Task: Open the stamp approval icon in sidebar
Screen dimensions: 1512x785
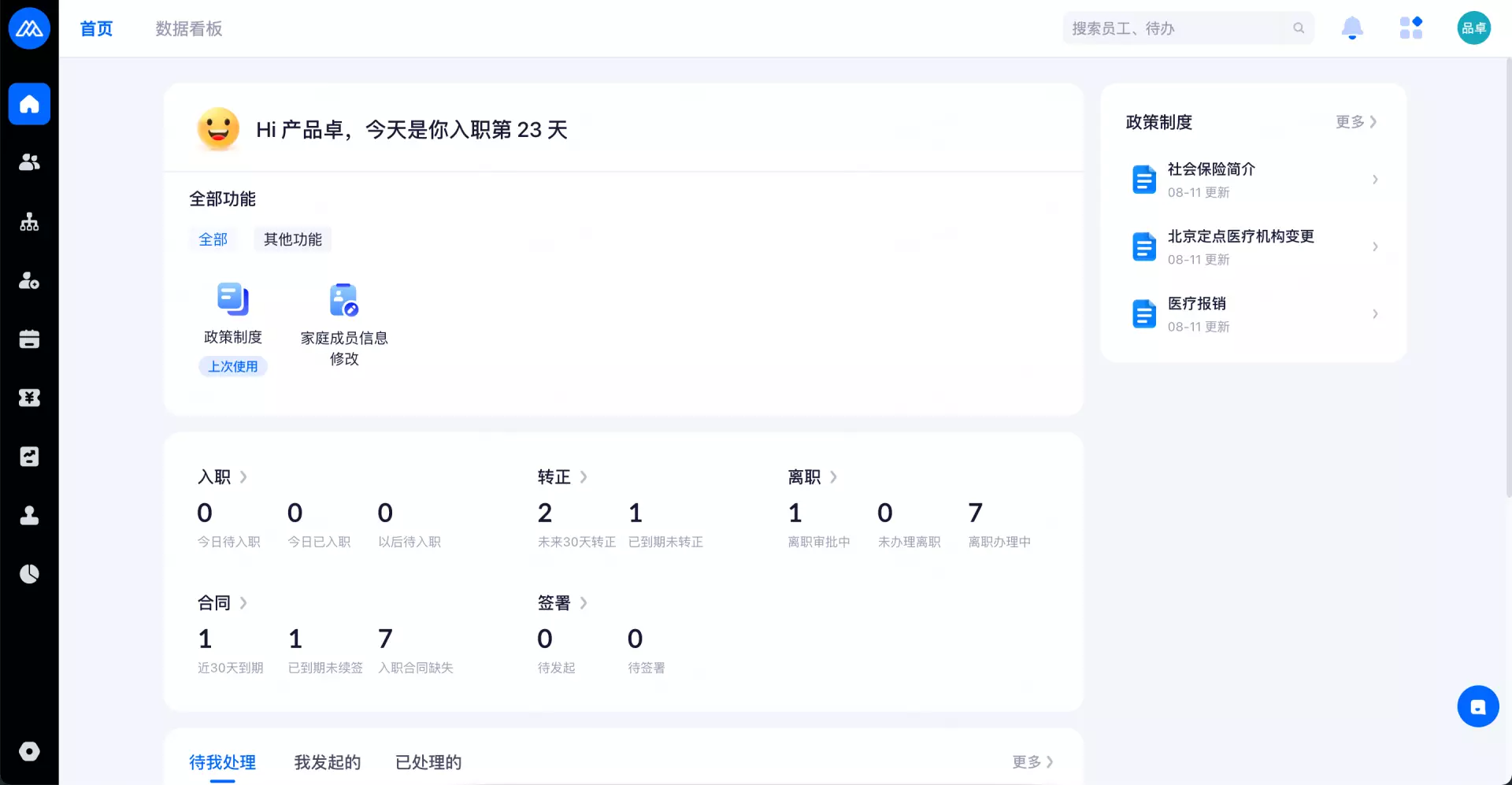Action: (x=29, y=516)
